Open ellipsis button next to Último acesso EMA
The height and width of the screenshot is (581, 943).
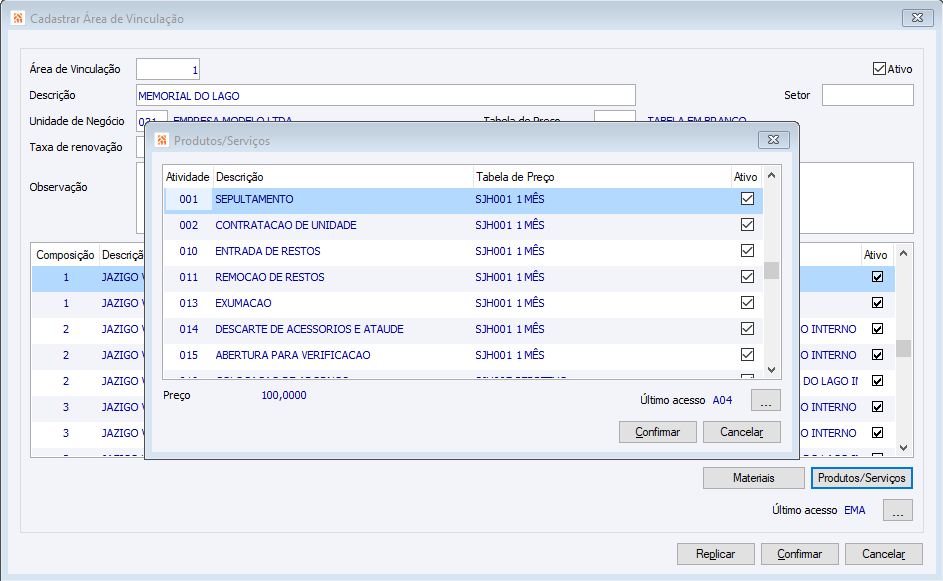pyautogui.click(x=898, y=510)
